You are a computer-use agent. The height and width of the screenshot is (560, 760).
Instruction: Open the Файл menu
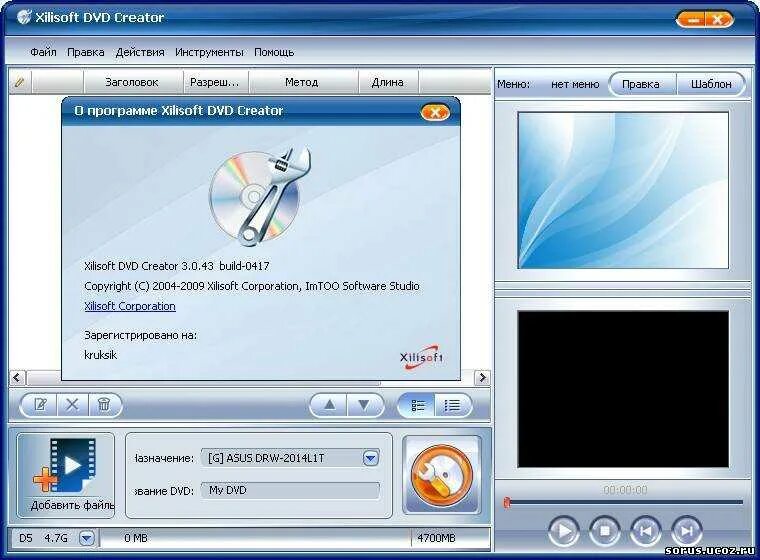click(x=43, y=52)
